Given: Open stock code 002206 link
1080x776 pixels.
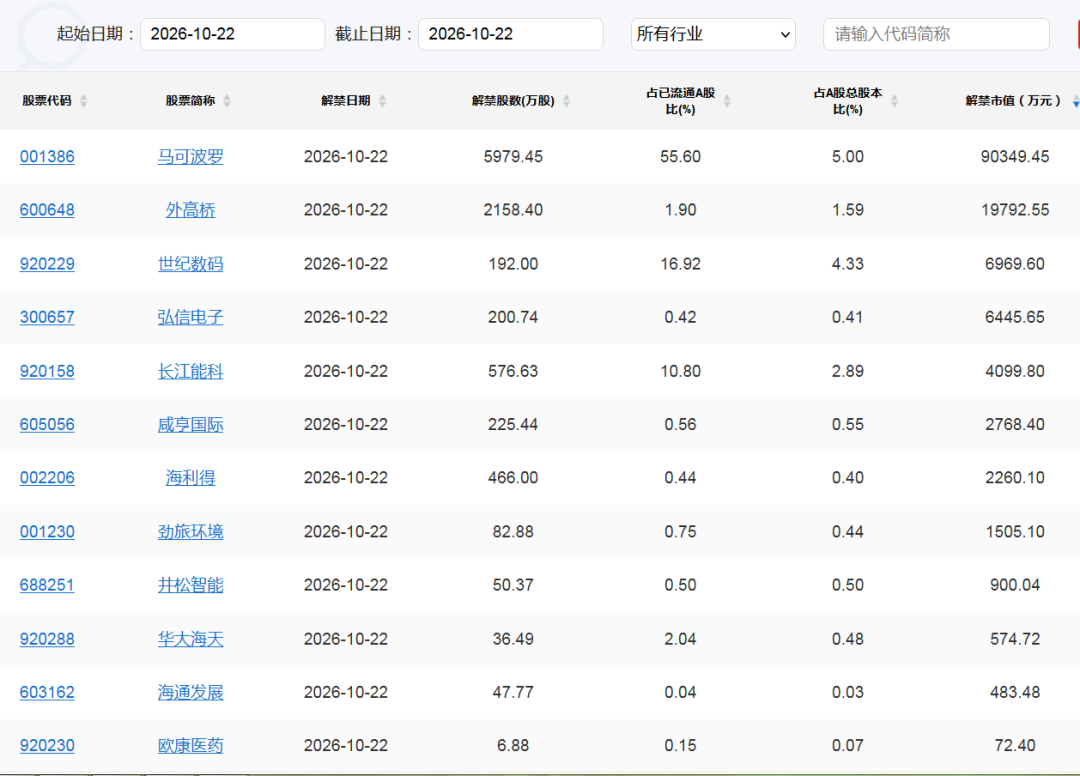Looking at the screenshot, I should [47, 478].
